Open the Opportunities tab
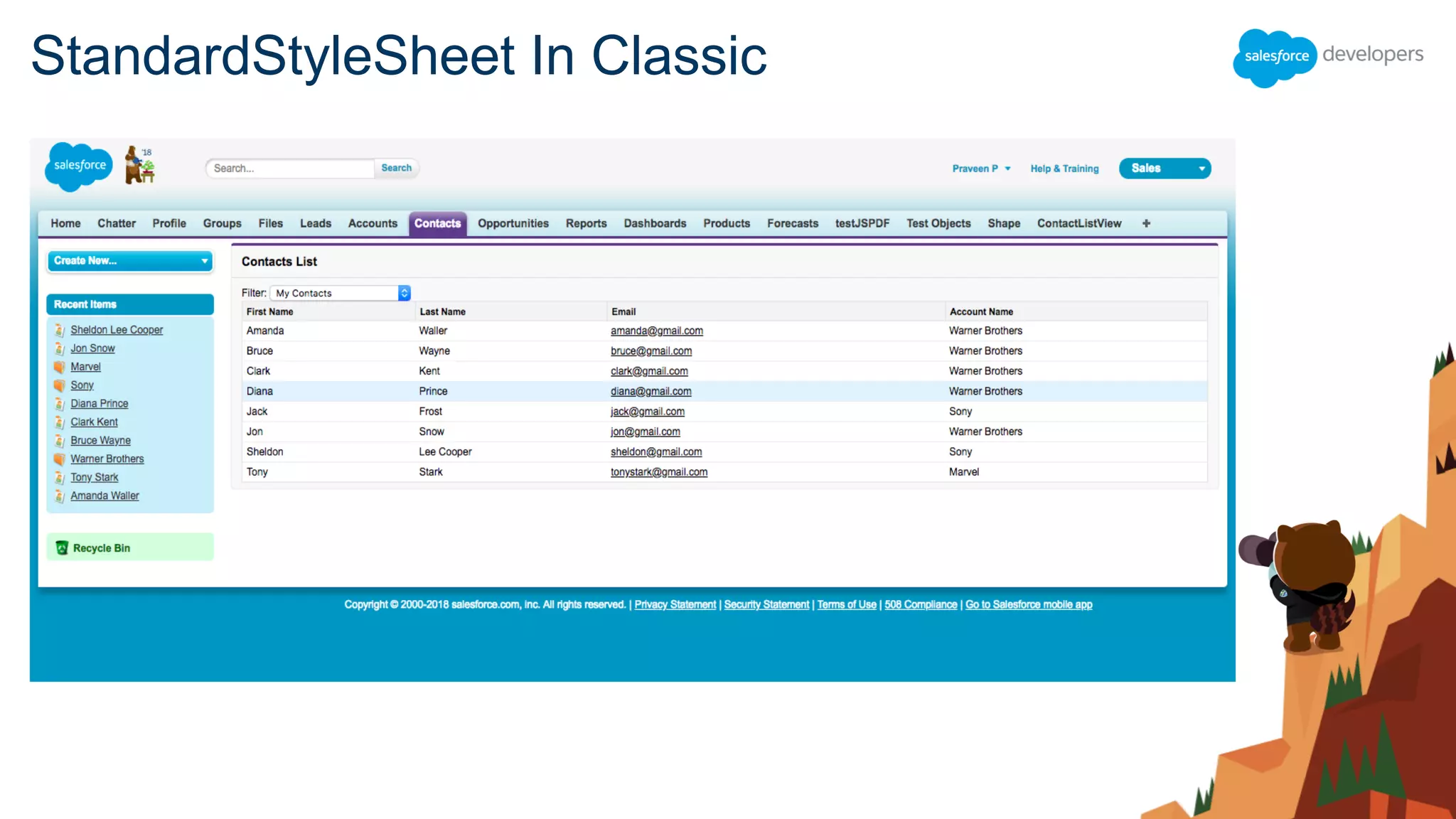 click(513, 223)
